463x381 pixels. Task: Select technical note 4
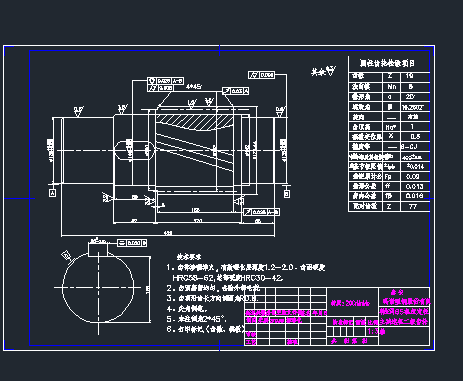187,309
